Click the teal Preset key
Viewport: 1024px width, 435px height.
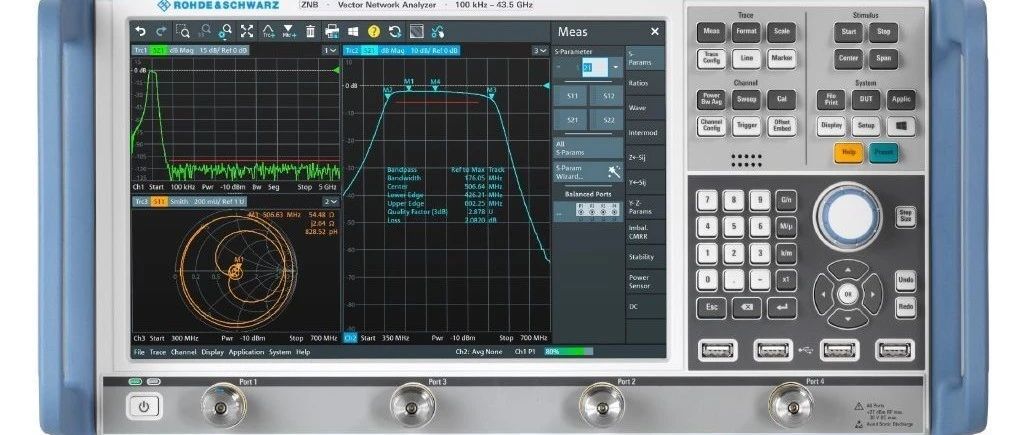tap(883, 152)
